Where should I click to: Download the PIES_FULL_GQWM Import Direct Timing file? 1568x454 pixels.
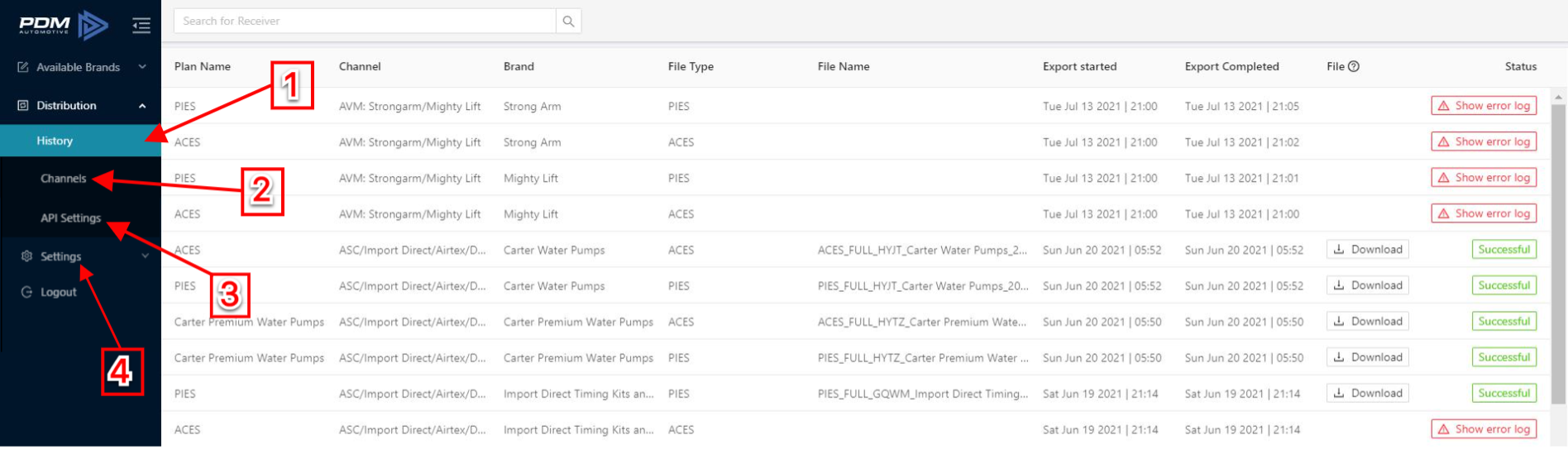(x=1368, y=394)
